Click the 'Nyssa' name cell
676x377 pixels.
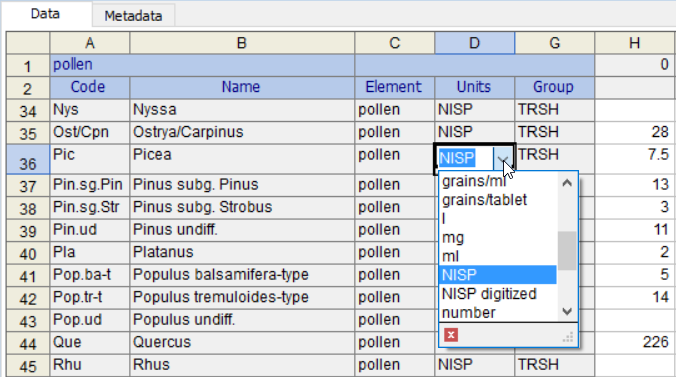point(242,110)
